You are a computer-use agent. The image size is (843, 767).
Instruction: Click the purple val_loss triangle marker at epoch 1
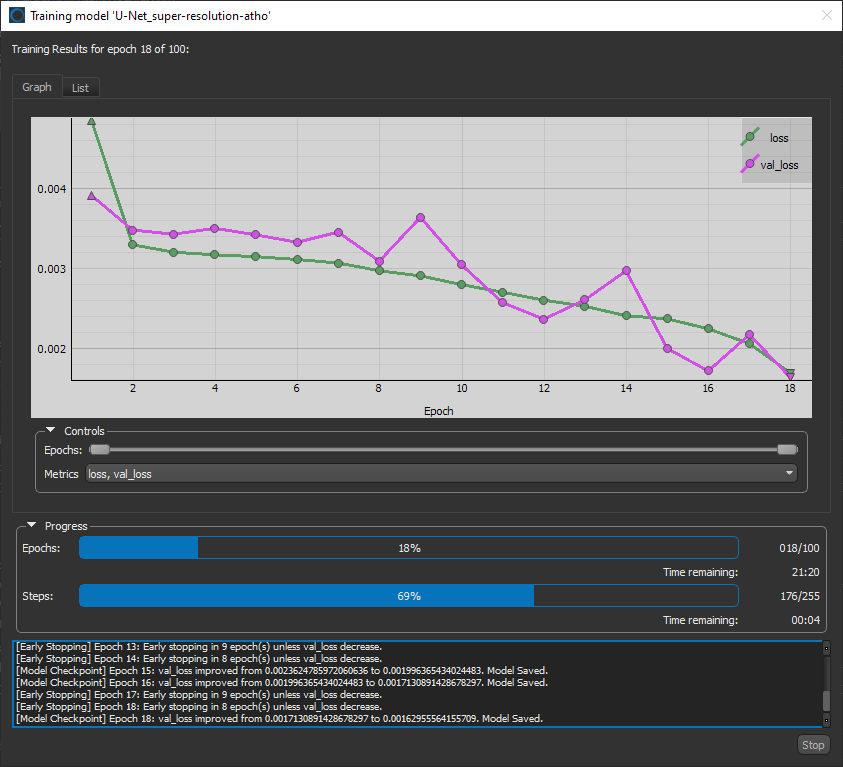tap(92, 196)
